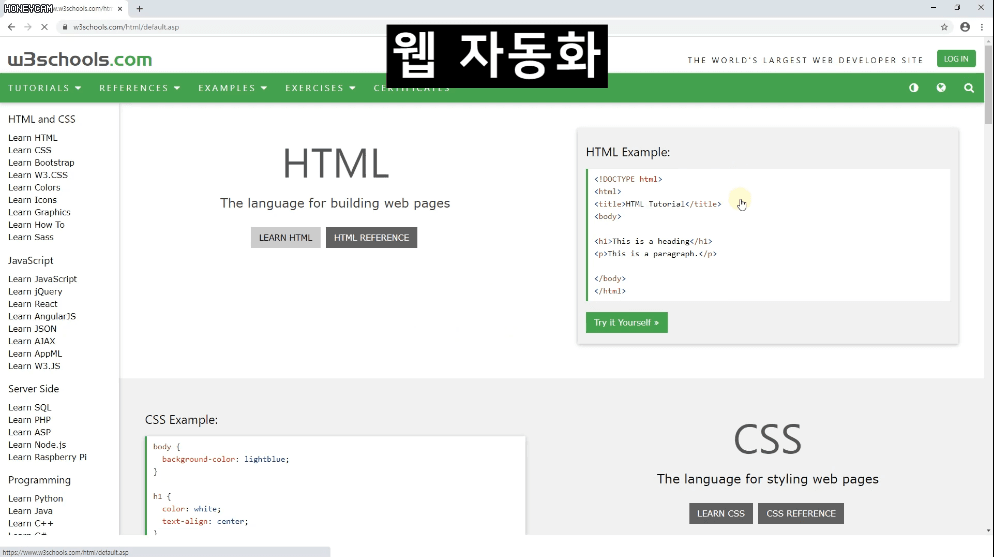
Task: Open Learn AJAX sidebar link
Action: pos(32,341)
